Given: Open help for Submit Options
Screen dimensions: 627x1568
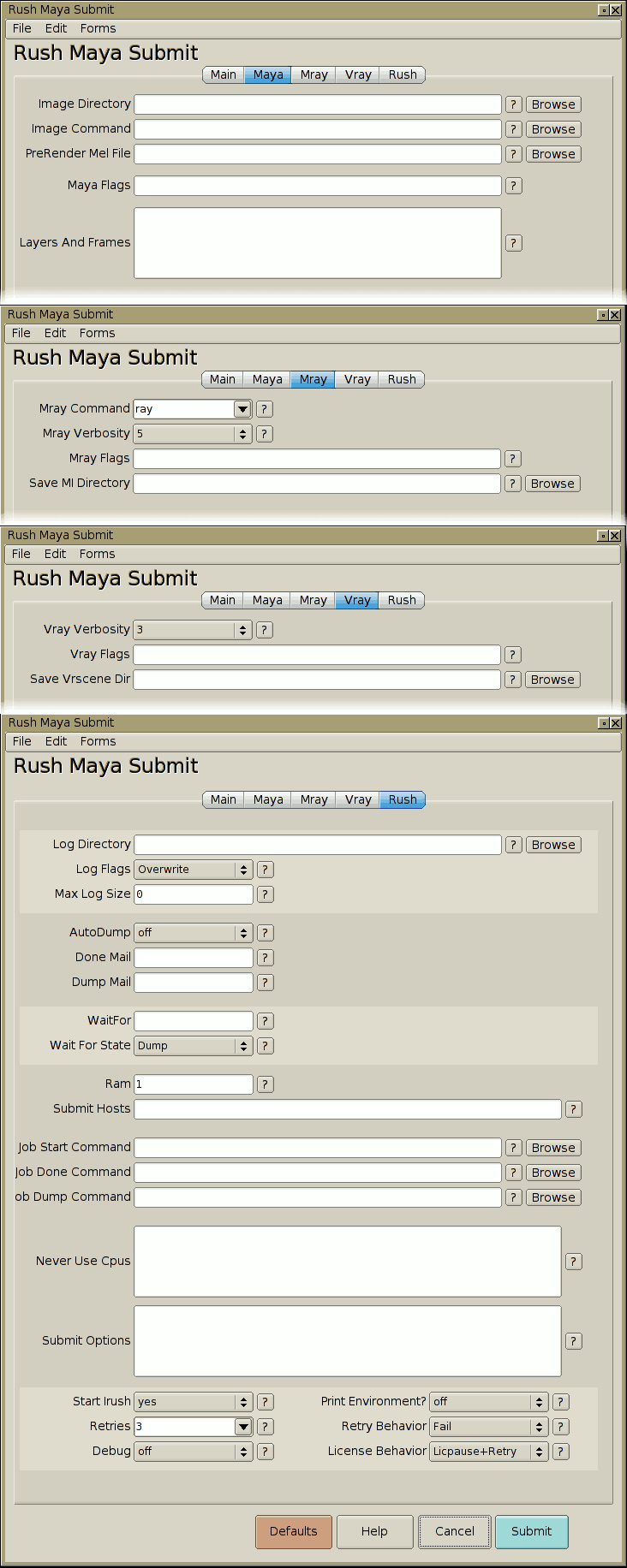Looking at the screenshot, I should tap(574, 1341).
